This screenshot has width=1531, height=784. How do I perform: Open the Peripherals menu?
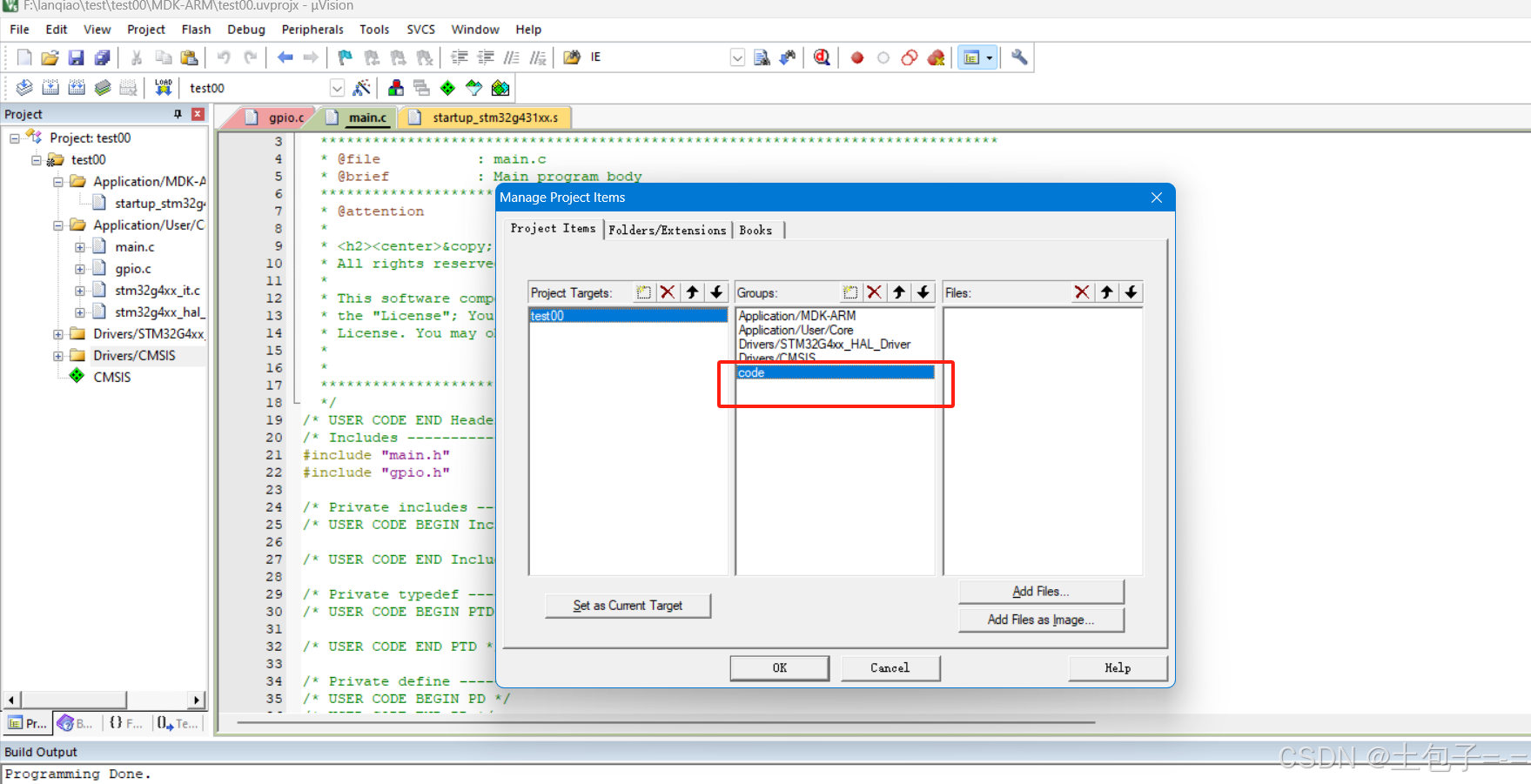point(312,30)
